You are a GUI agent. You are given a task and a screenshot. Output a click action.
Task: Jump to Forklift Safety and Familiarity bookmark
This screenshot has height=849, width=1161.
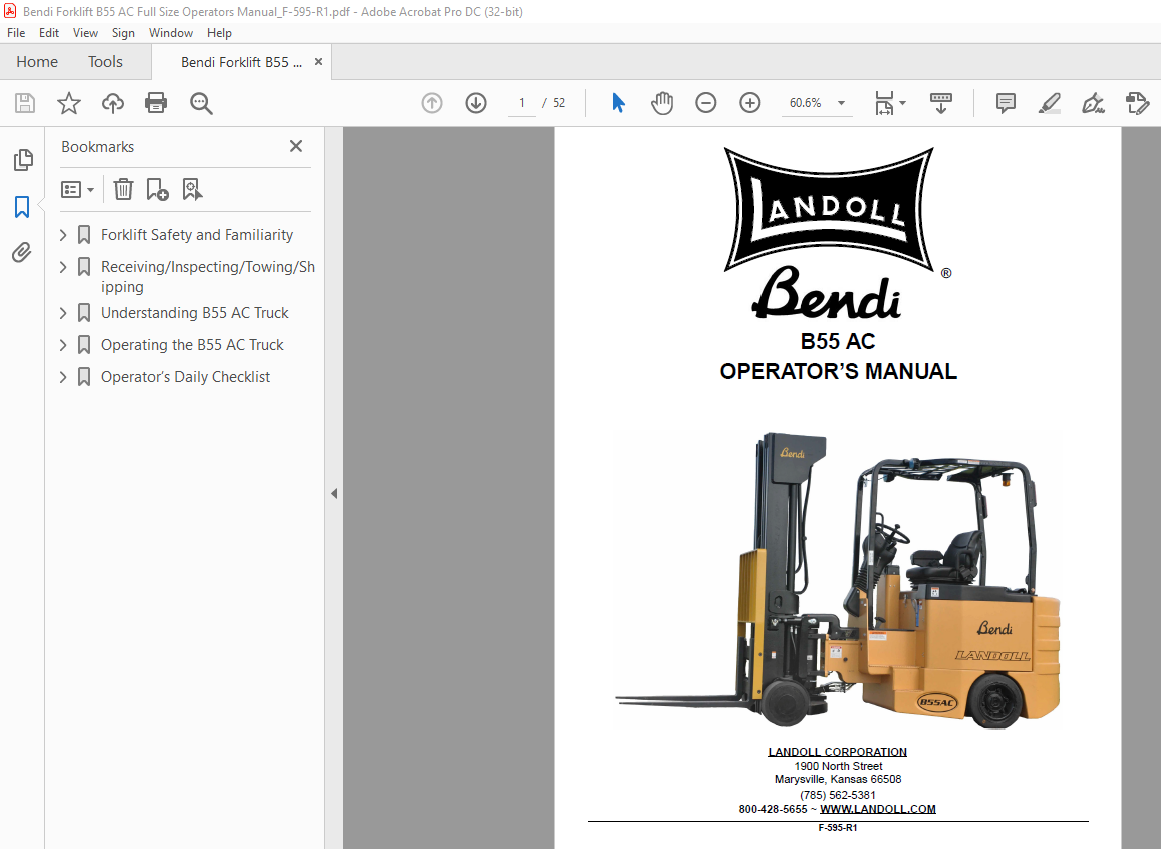click(x=197, y=235)
